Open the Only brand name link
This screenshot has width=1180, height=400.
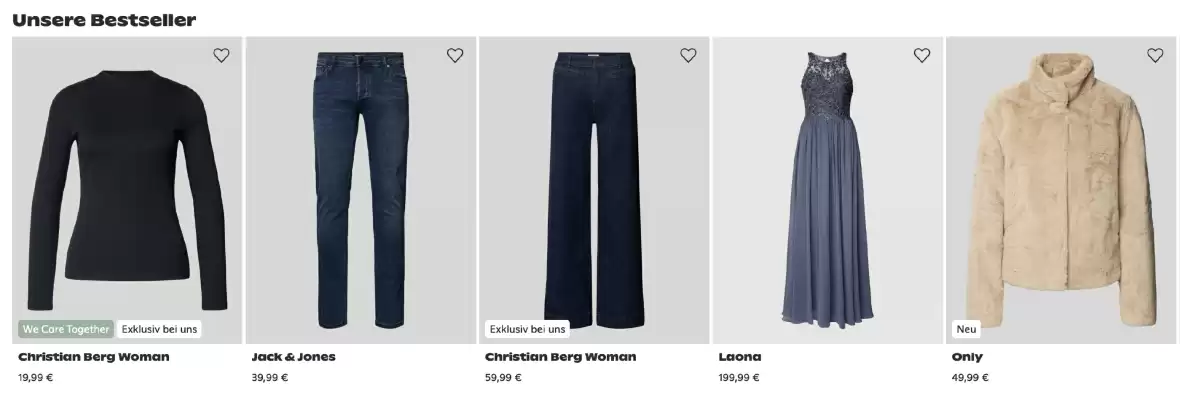(967, 357)
